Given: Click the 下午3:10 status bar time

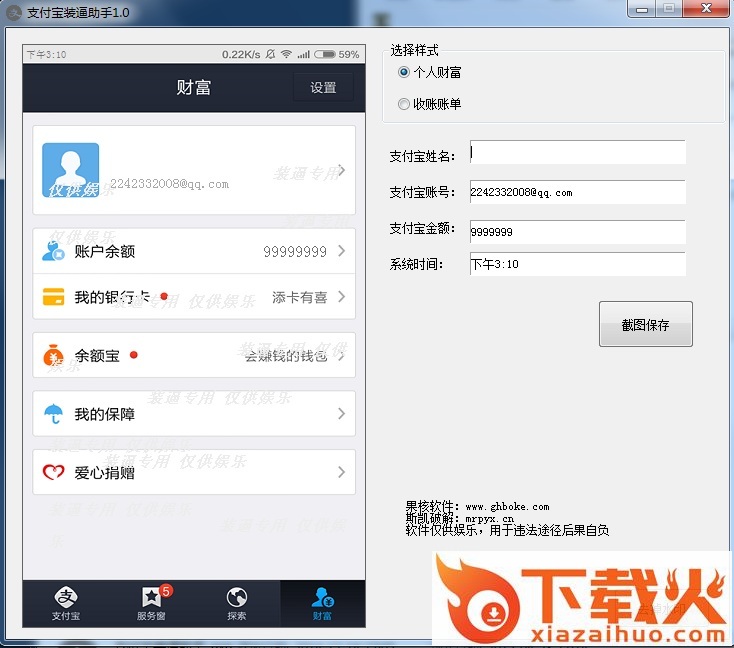Looking at the screenshot, I should (46, 54).
